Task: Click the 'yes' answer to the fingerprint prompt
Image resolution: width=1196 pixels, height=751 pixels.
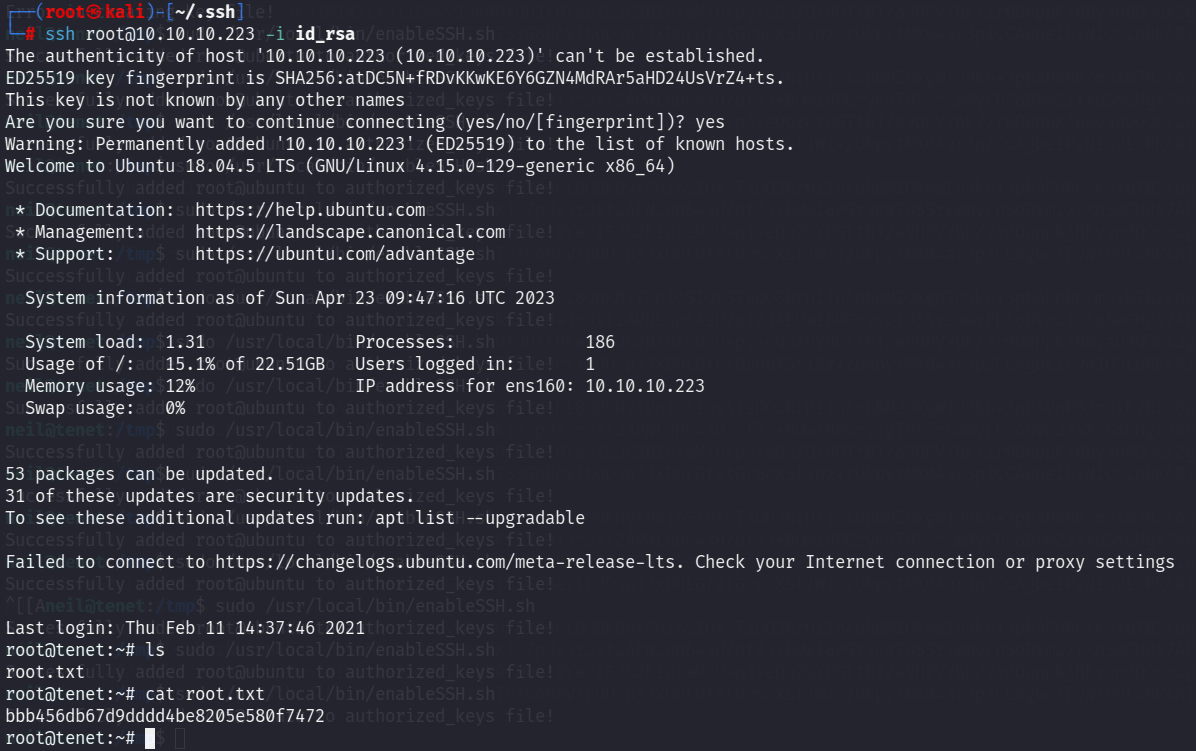Action: (710, 123)
